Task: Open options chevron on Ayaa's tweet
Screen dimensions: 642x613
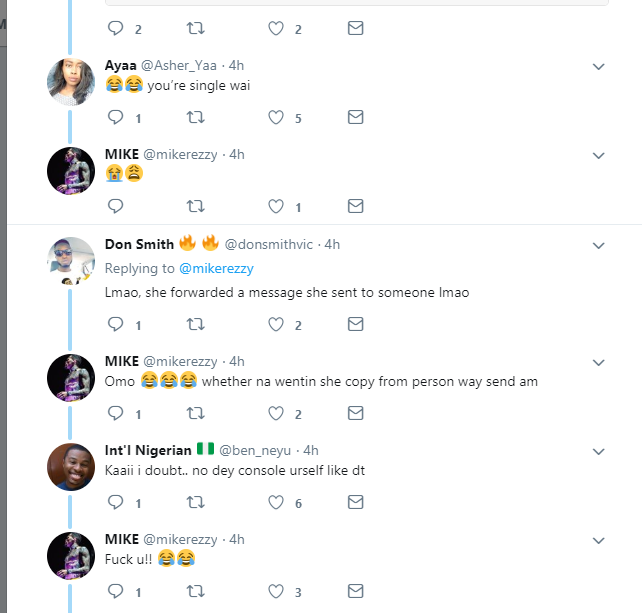Action: pyautogui.click(x=599, y=67)
